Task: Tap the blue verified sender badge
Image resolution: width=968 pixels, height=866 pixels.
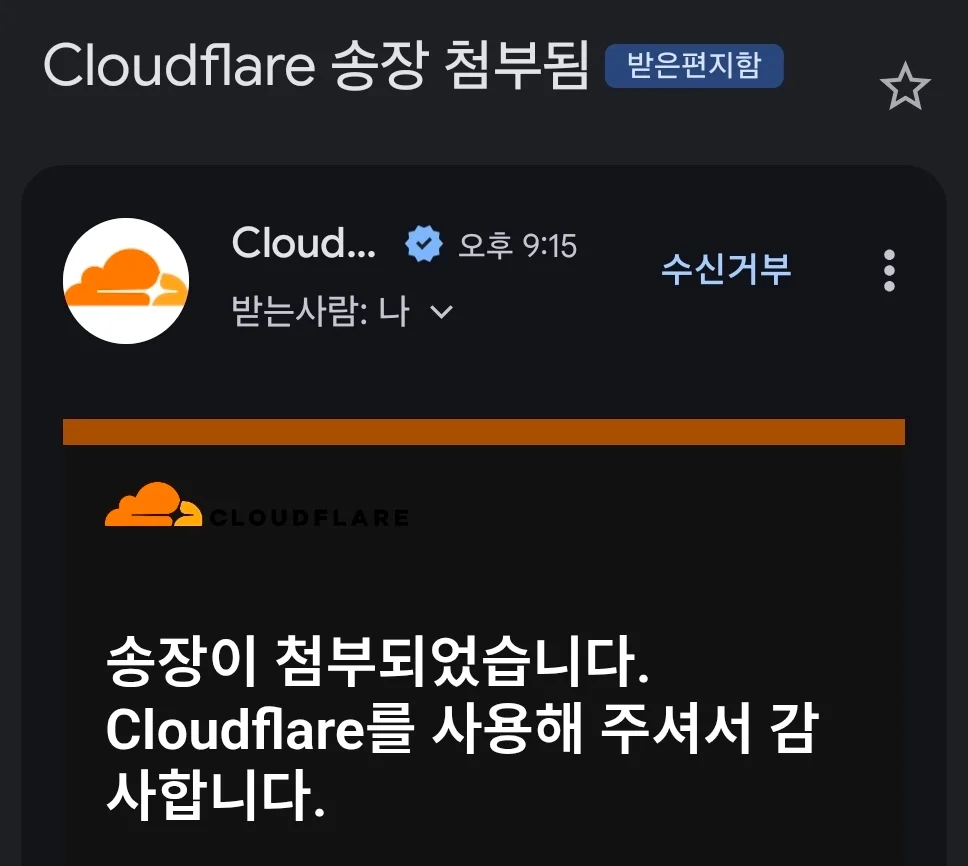Action: pyautogui.click(x=424, y=244)
